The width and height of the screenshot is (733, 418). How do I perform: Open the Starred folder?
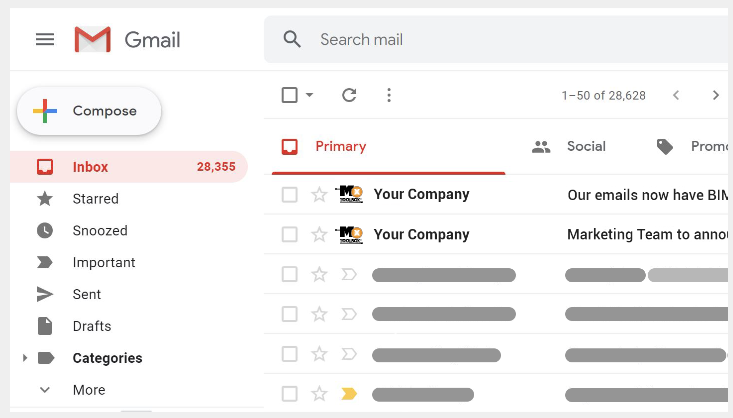point(95,199)
